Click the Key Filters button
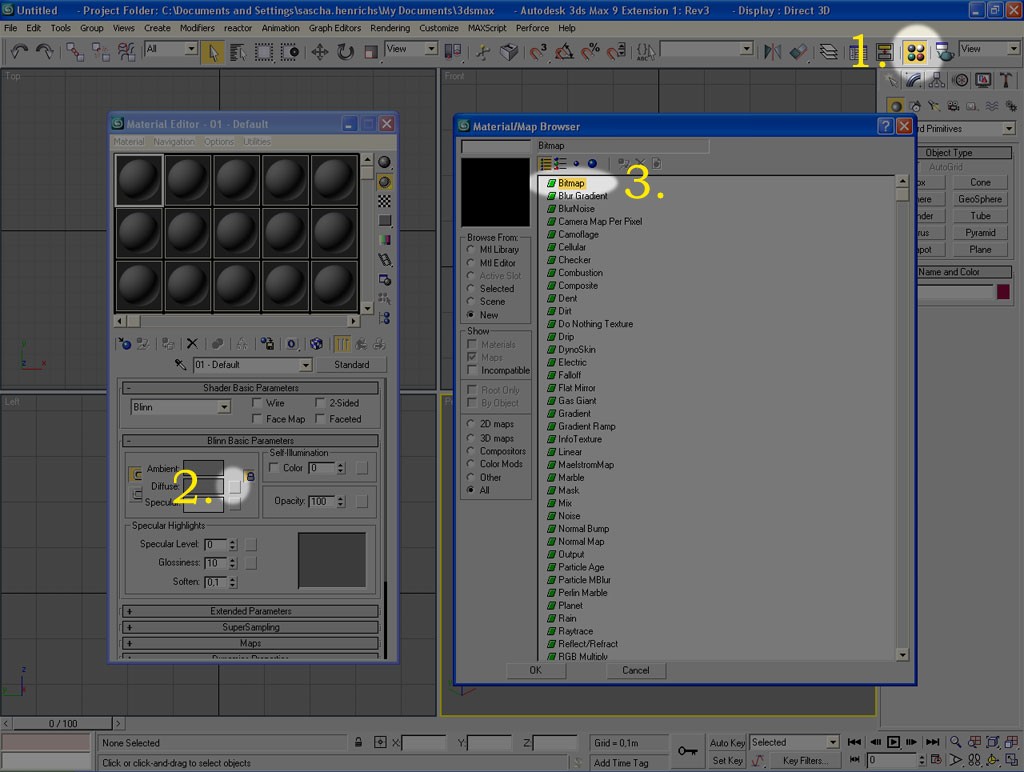This screenshot has height=772, width=1024. [805, 760]
